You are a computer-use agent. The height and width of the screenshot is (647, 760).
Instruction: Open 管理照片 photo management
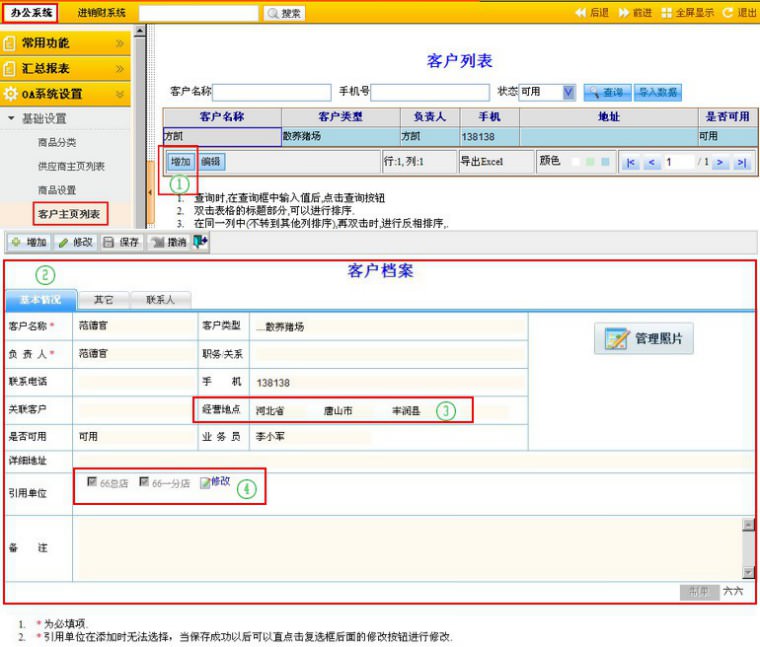coord(644,339)
